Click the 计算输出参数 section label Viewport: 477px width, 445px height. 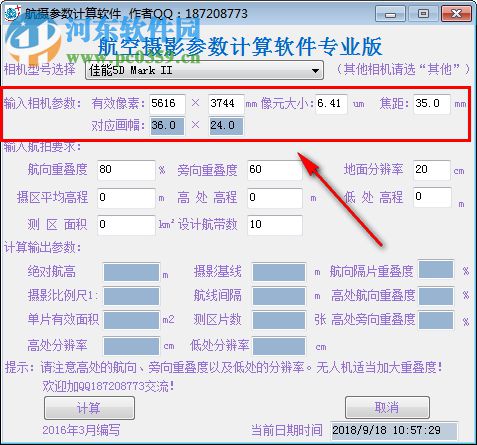[x=43, y=248]
